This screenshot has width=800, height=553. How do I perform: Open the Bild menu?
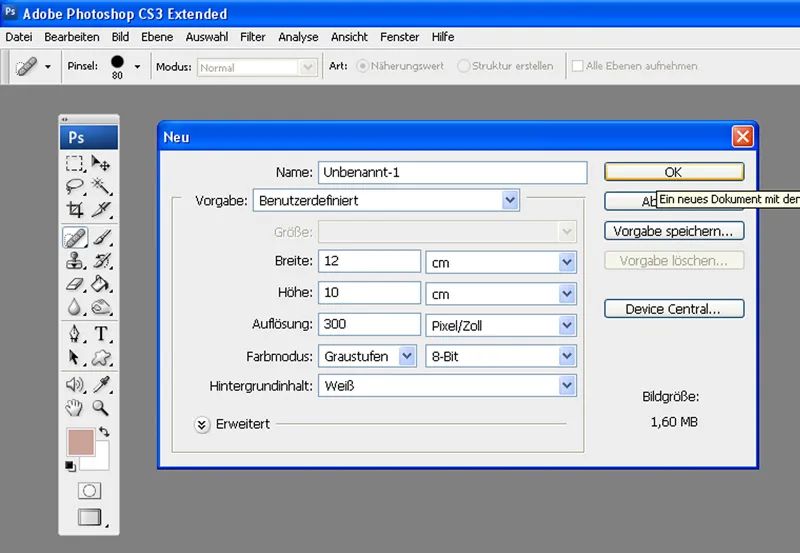point(120,37)
